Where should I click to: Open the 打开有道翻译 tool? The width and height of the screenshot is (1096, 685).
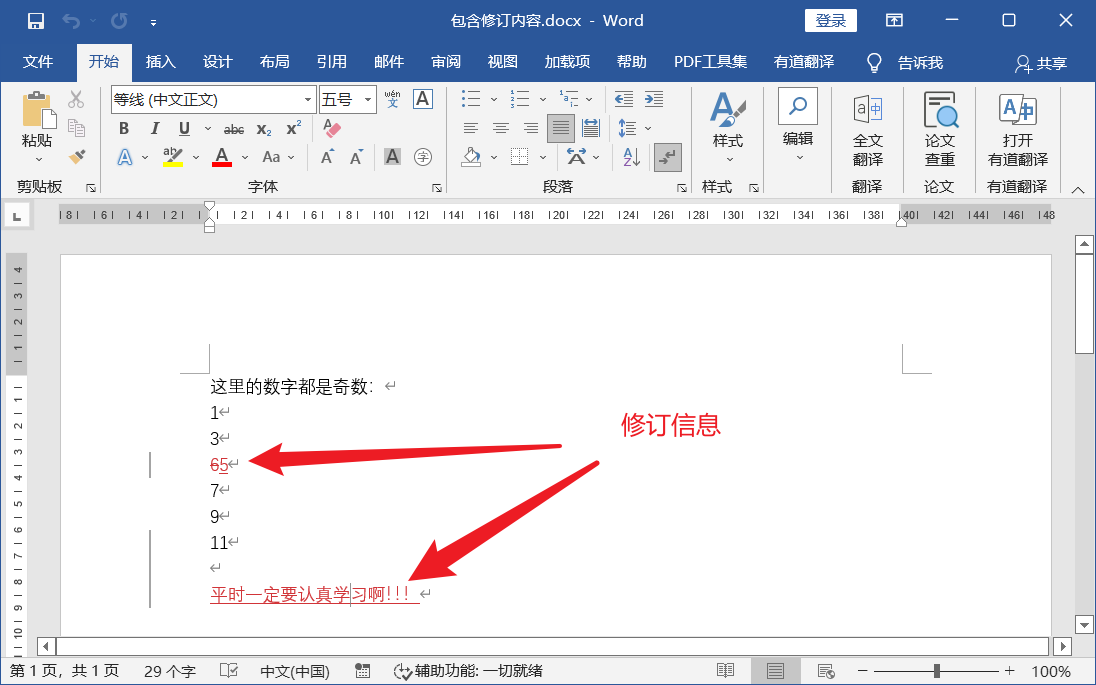click(1016, 122)
